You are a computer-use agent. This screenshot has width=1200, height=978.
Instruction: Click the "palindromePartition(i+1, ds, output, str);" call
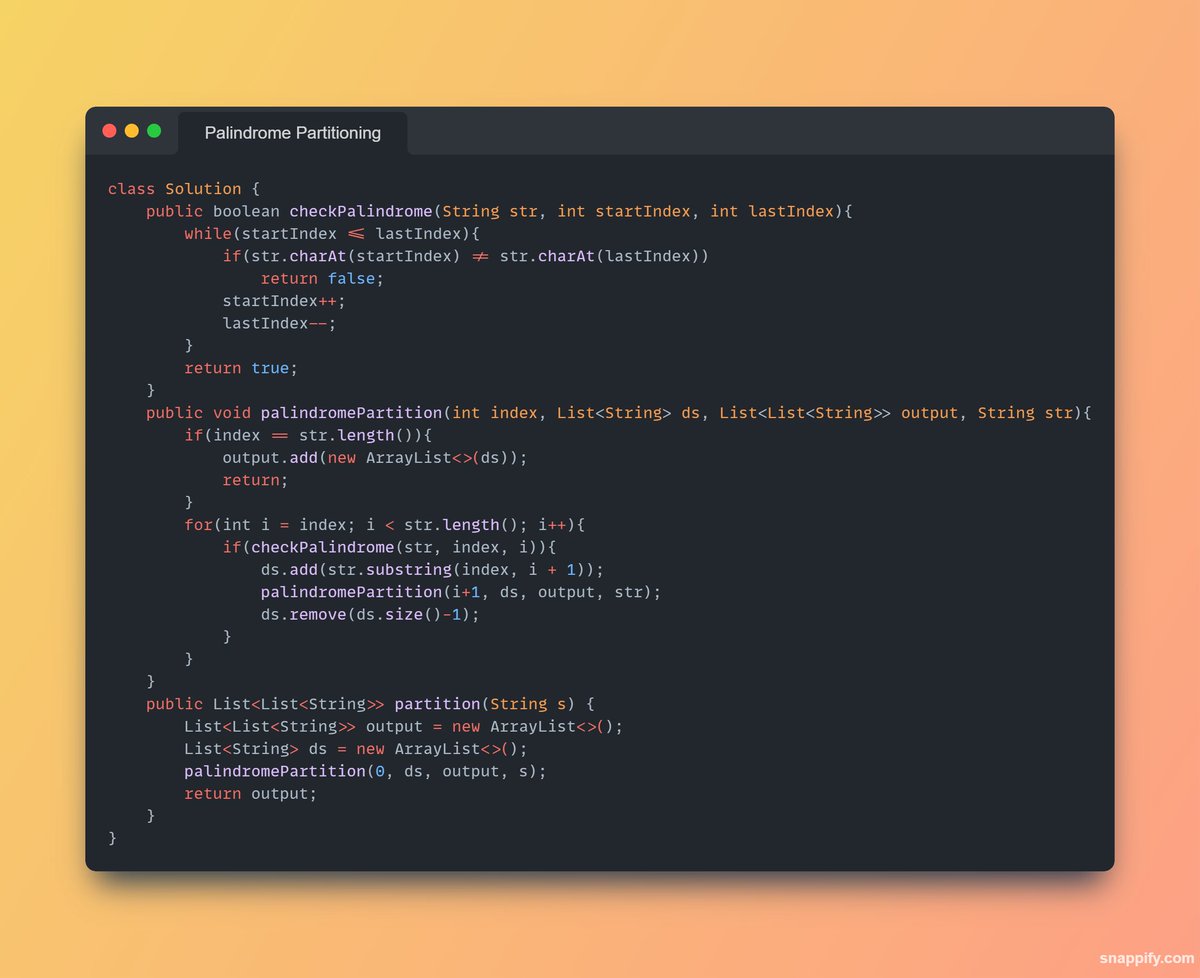tap(461, 592)
